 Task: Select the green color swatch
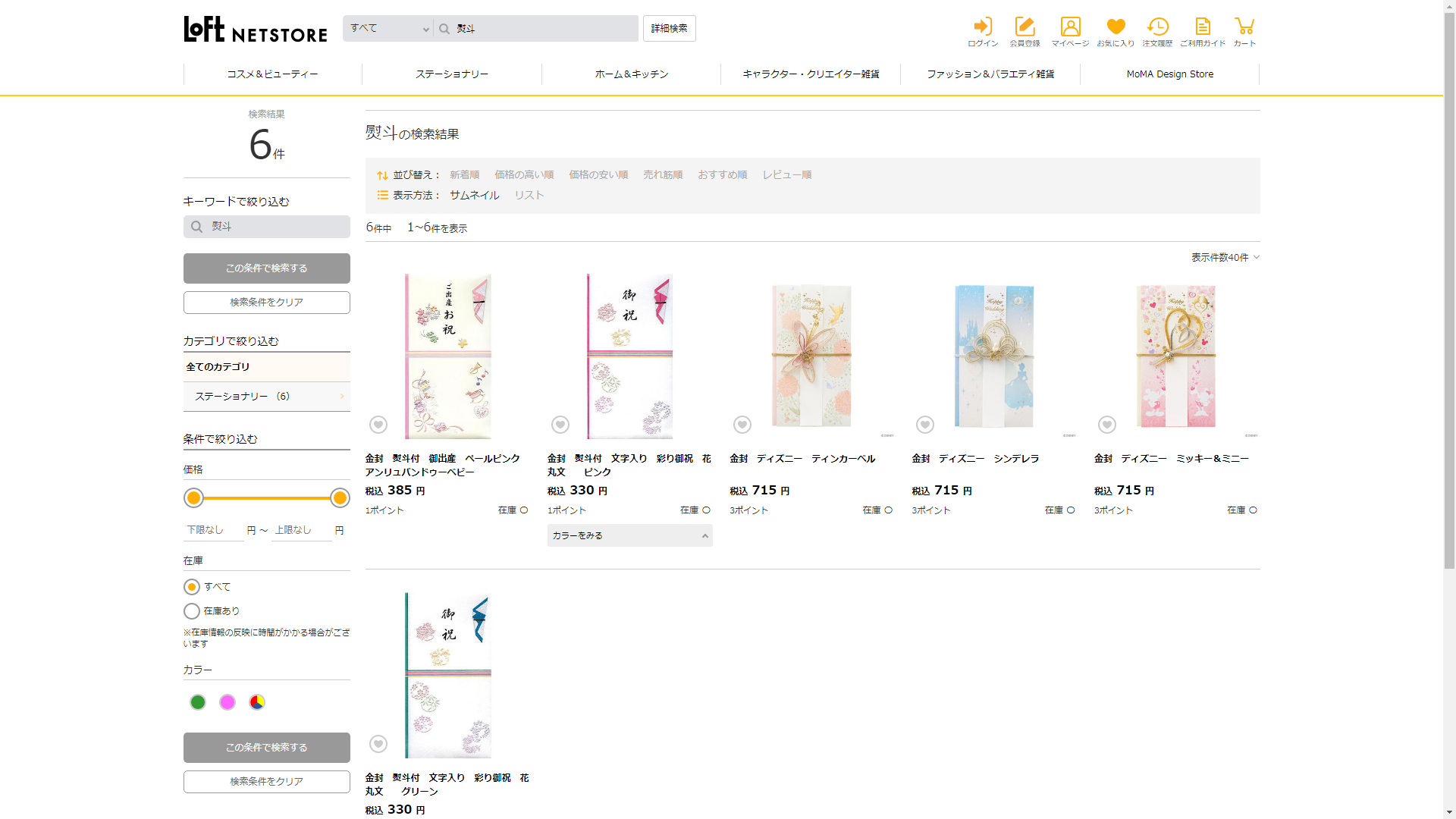198,702
